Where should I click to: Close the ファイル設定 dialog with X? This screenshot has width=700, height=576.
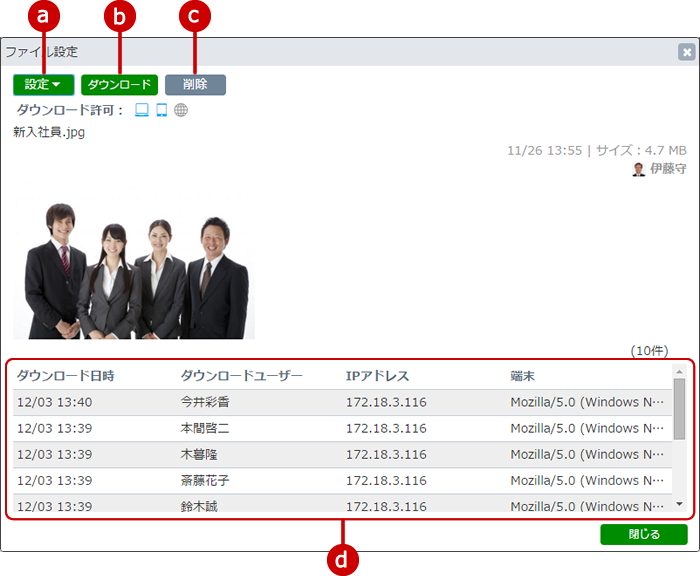(687, 52)
